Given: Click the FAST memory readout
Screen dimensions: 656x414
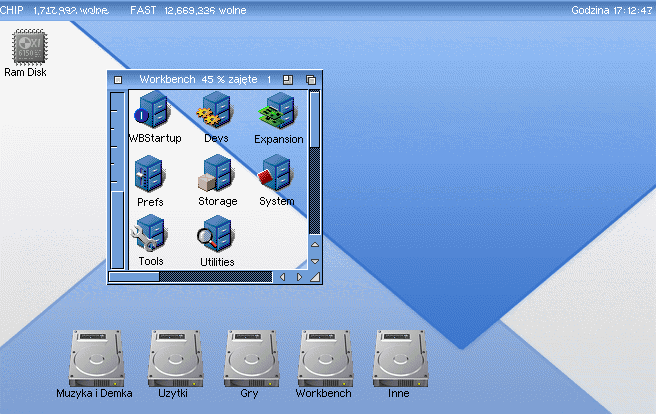Looking at the screenshot, I should point(188,10).
